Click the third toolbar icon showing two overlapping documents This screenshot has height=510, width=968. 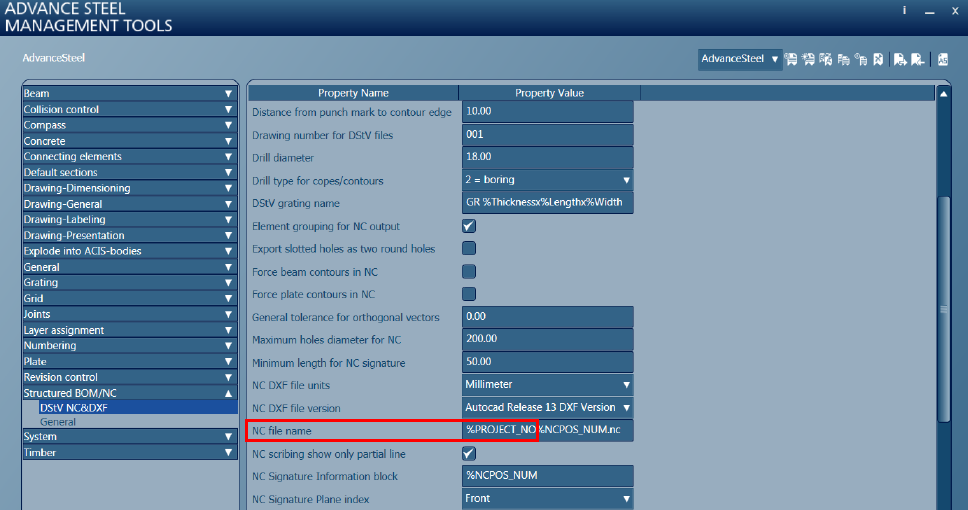point(825,59)
